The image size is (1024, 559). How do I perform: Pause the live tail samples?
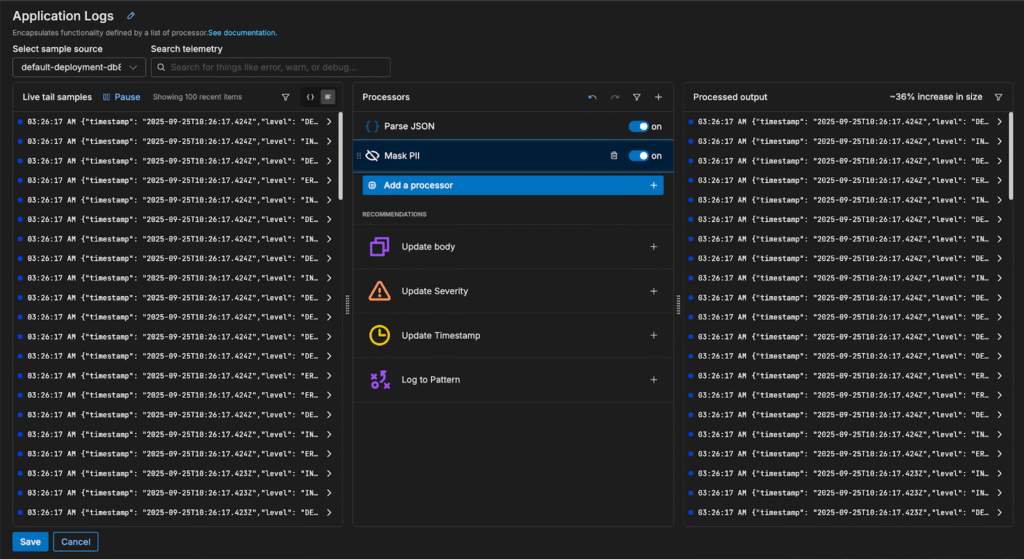coord(121,97)
